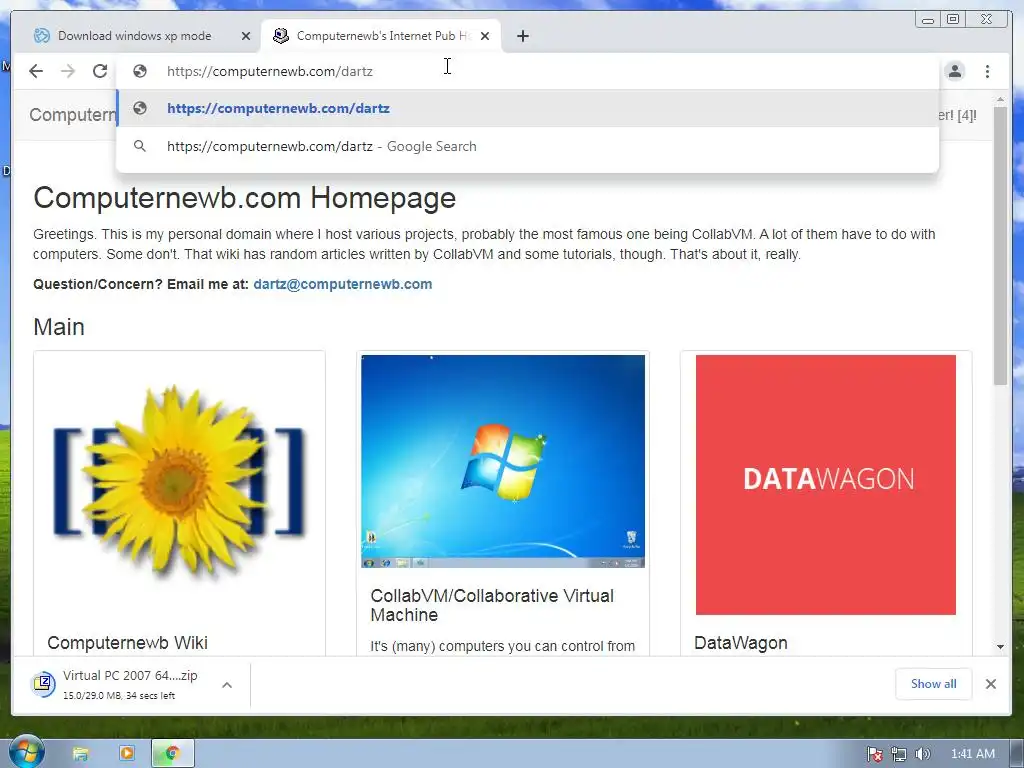Reload the current page
The image size is (1024, 768).
[x=99, y=71]
